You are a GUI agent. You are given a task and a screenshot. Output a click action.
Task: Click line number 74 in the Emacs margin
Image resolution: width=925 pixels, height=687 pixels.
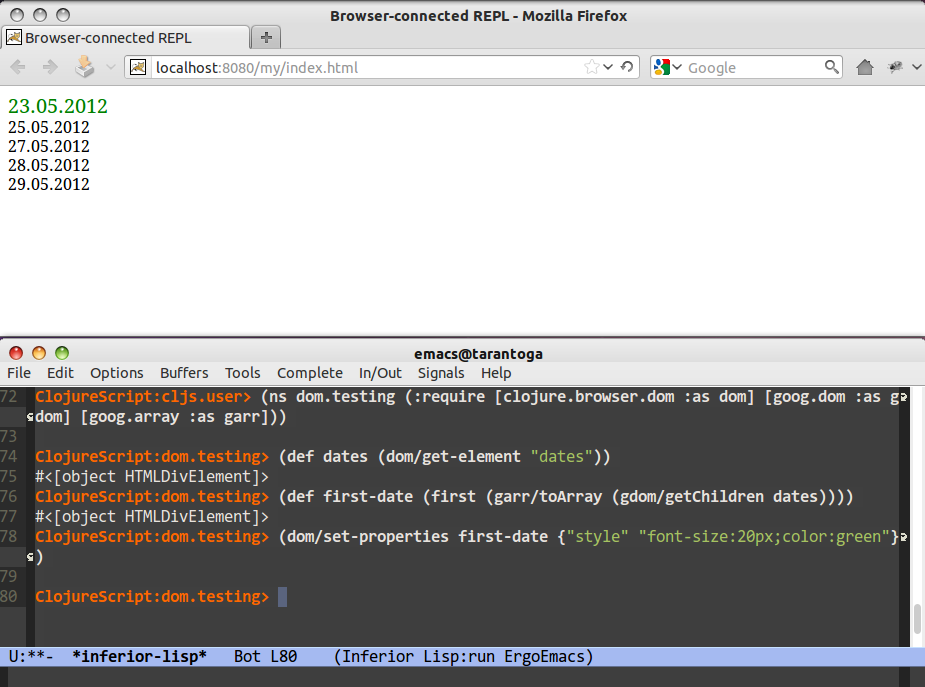point(9,456)
